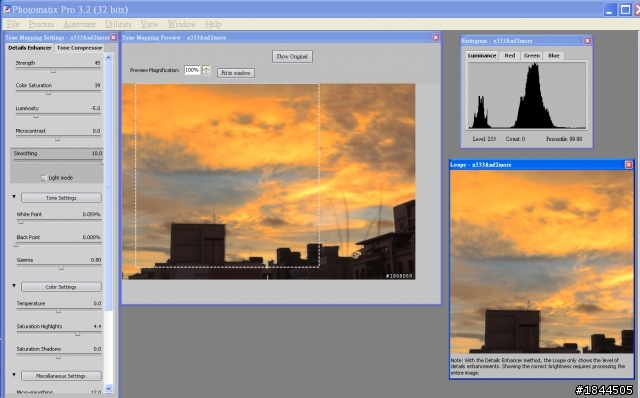Click the Preview Magnification stepper arrows
The height and width of the screenshot is (398, 640).
tap(206, 70)
